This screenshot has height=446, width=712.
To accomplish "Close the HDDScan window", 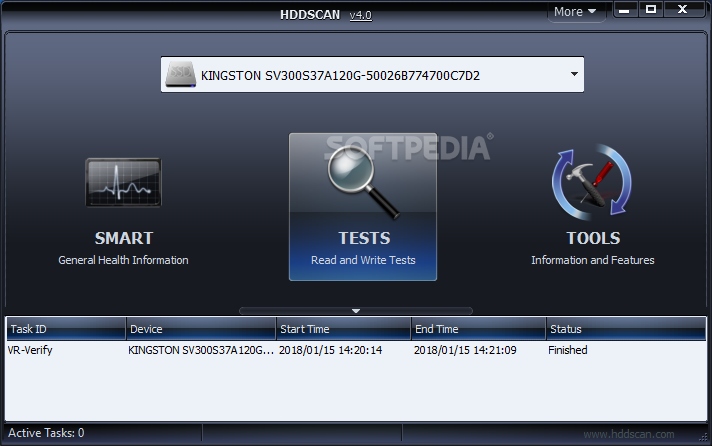I will [x=682, y=10].
